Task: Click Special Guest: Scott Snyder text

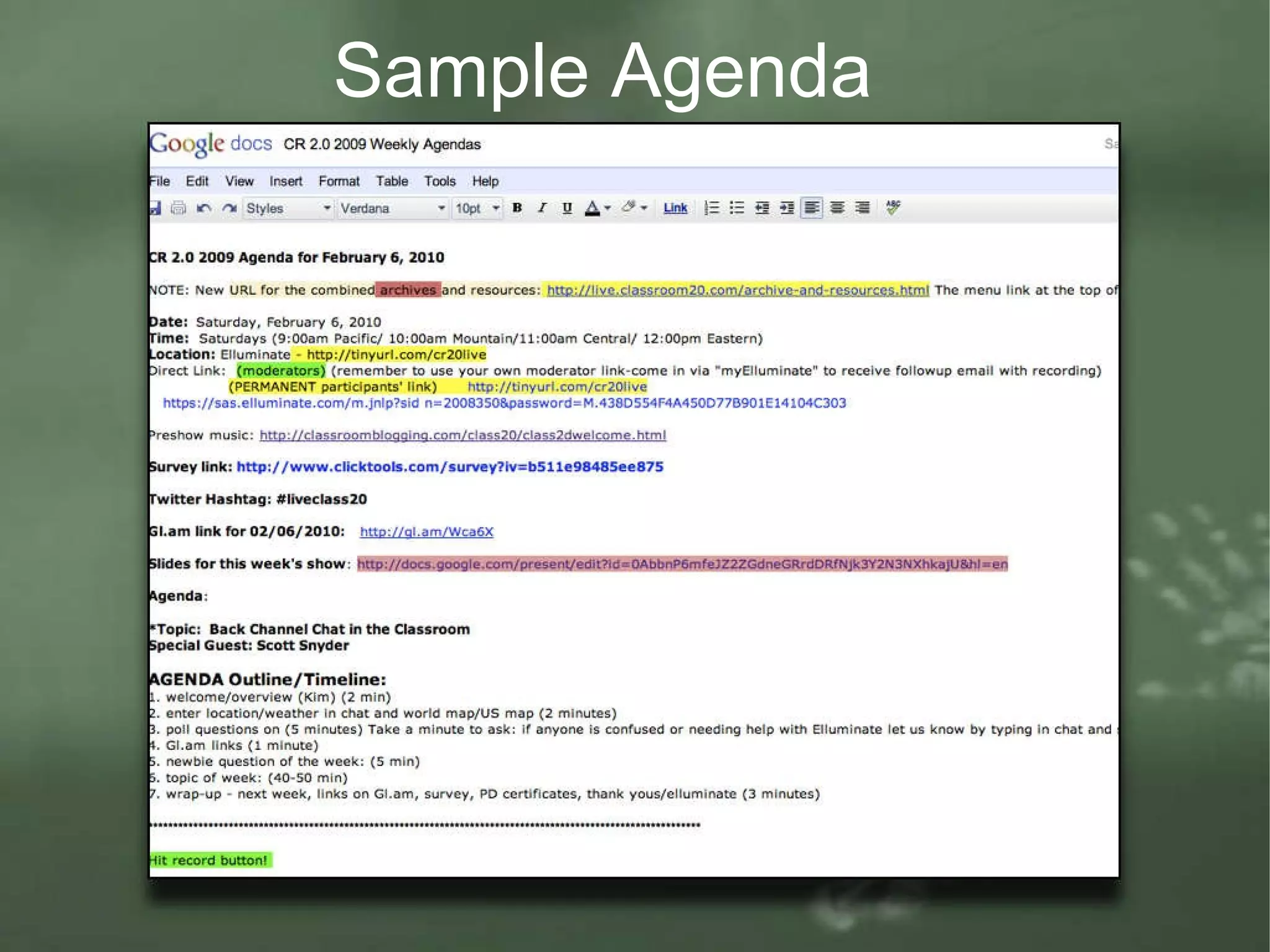Action: click(x=249, y=645)
